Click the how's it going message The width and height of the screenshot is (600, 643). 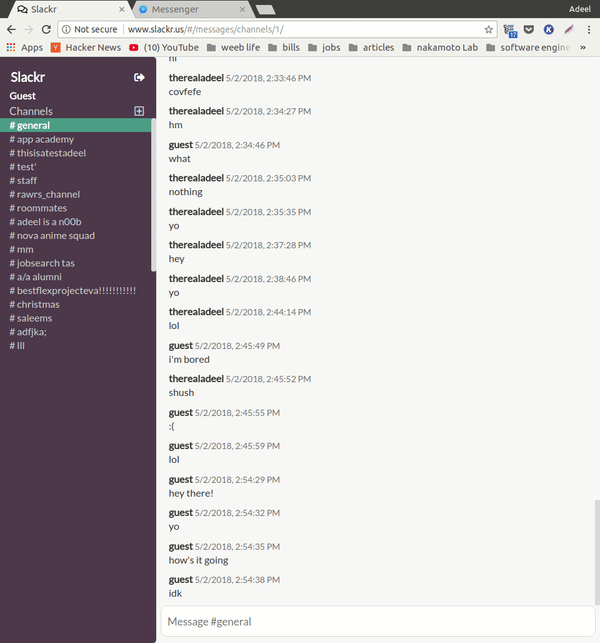pyautogui.click(x=198, y=560)
